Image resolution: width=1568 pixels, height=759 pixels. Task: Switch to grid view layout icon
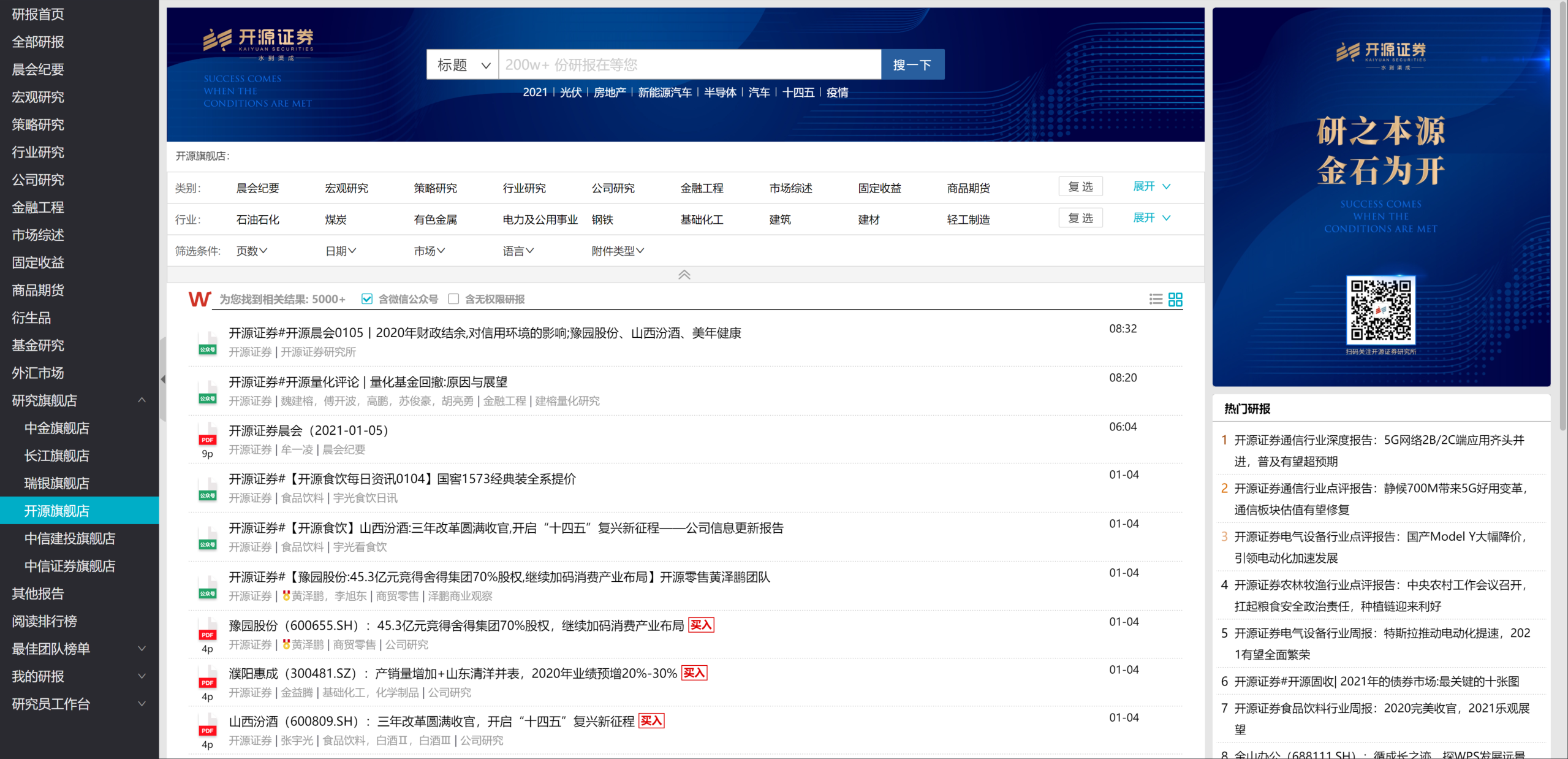point(1175,299)
